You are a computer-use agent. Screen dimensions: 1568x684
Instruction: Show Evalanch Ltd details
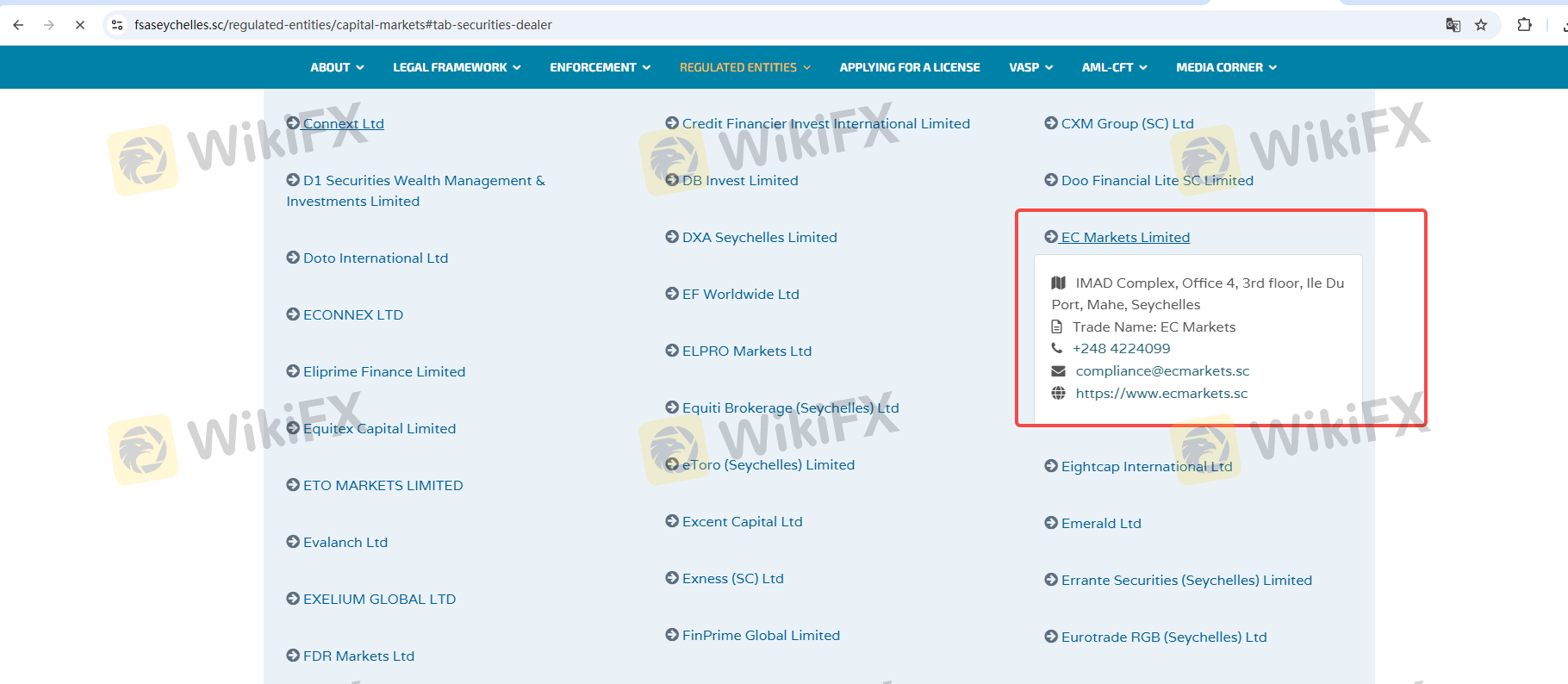coord(337,542)
